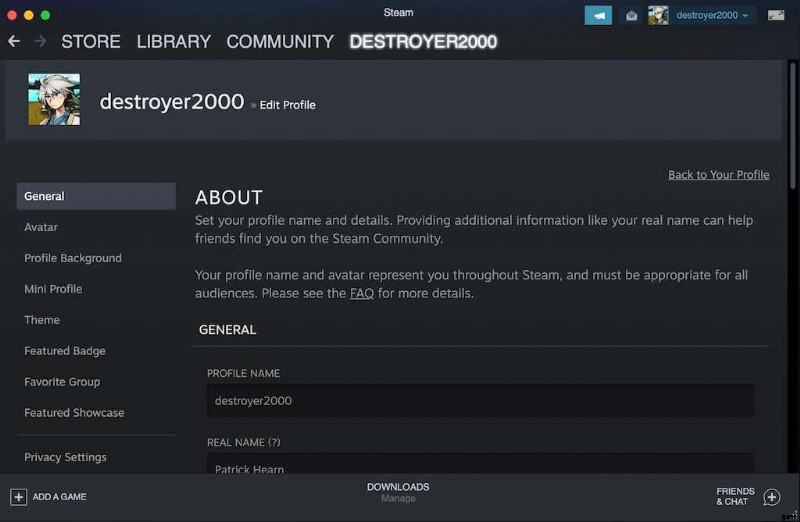Click the red close window button
Screen dimensions: 800x522
(12, 15)
